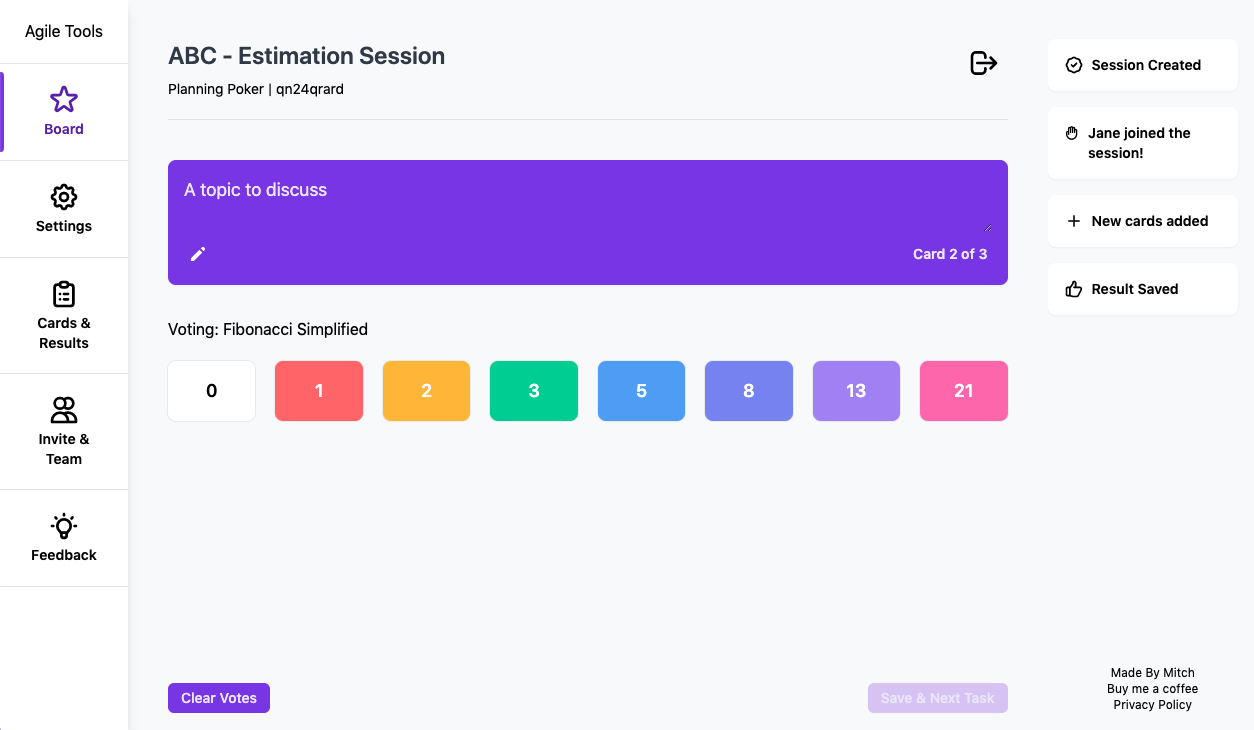Click the Clear Votes button

click(218, 697)
